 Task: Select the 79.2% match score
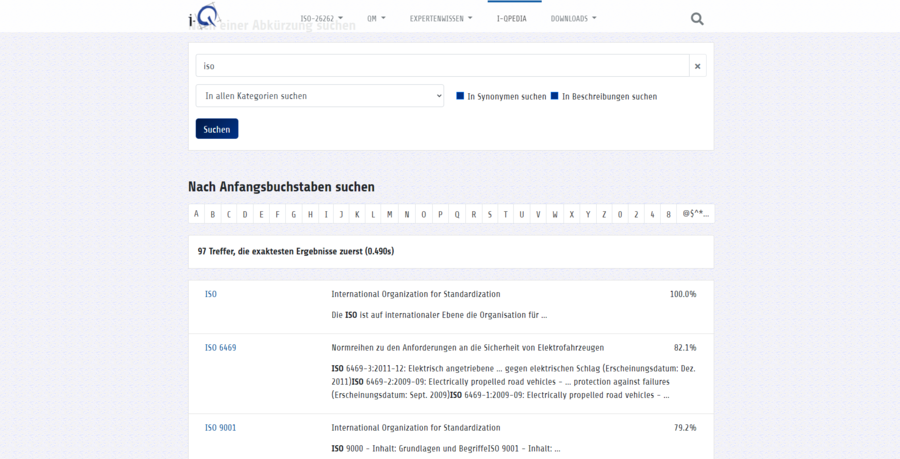[x=685, y=428]
